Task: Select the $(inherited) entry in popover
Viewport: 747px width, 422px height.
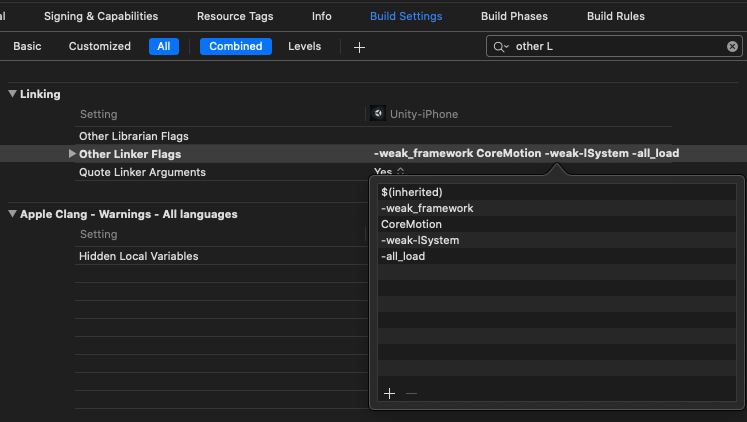Action: click(411, 192)
